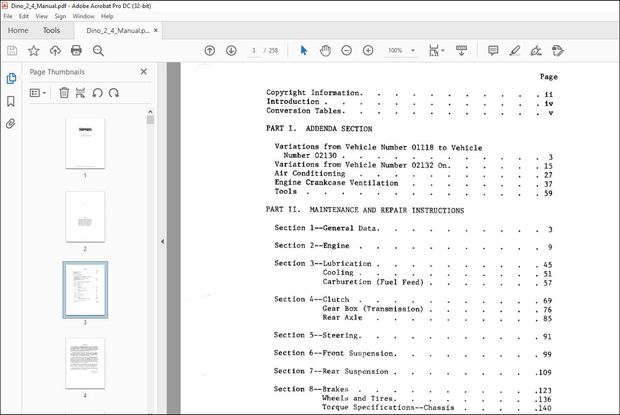Click 'Section 2--Engine' entry
This screenshot has width=620, height=415.
[413, 246]
